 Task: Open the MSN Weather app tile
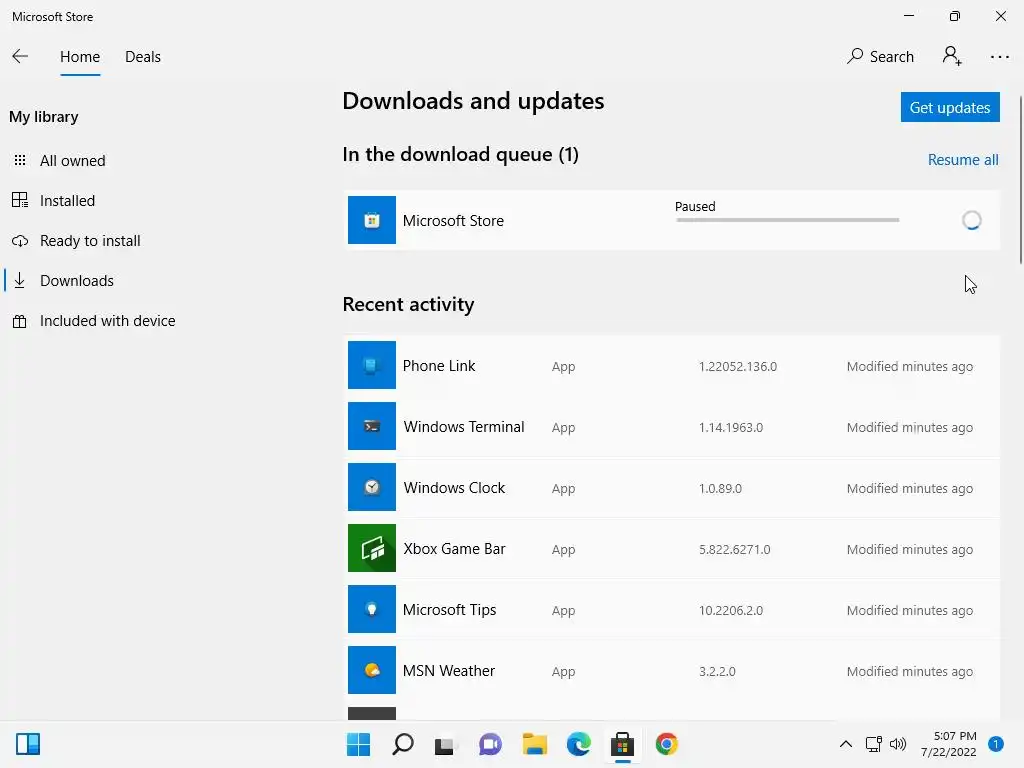coord(372,670)
